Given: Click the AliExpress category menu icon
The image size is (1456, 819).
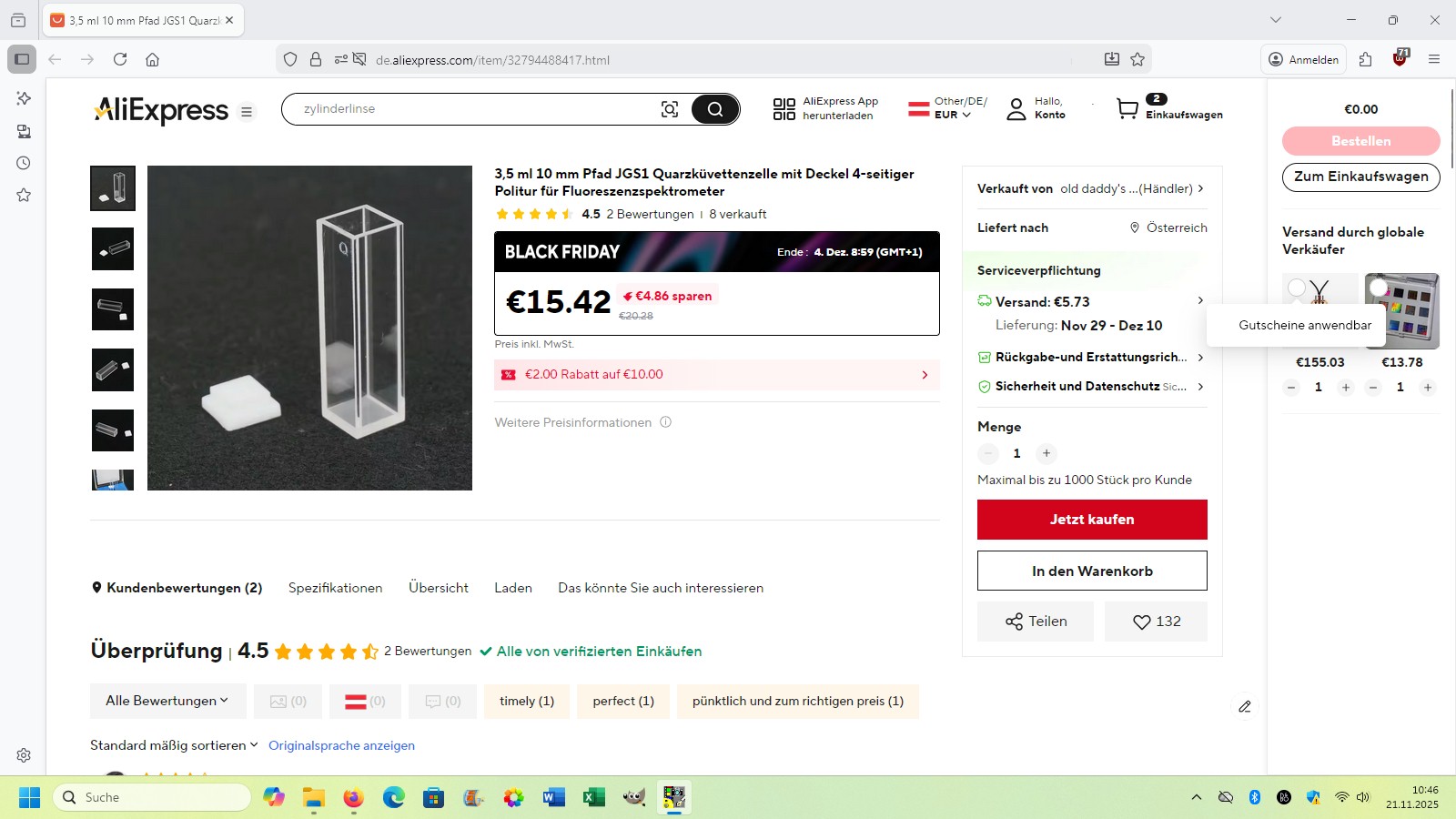Looking at the screenshot, I should tap(246, 112).
